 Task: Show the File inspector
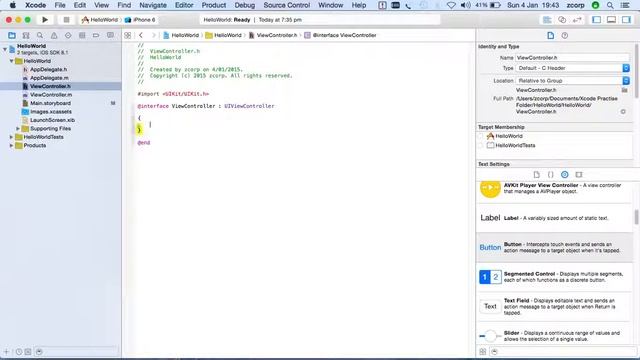coord(551,36)
